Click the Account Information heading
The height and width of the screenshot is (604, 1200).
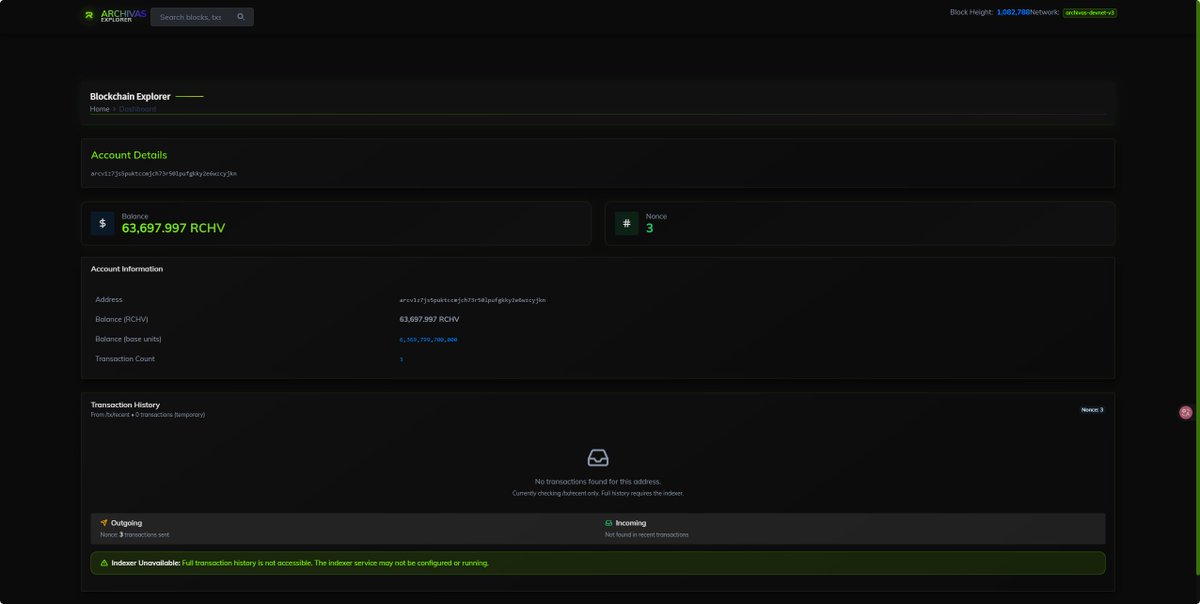127,269
